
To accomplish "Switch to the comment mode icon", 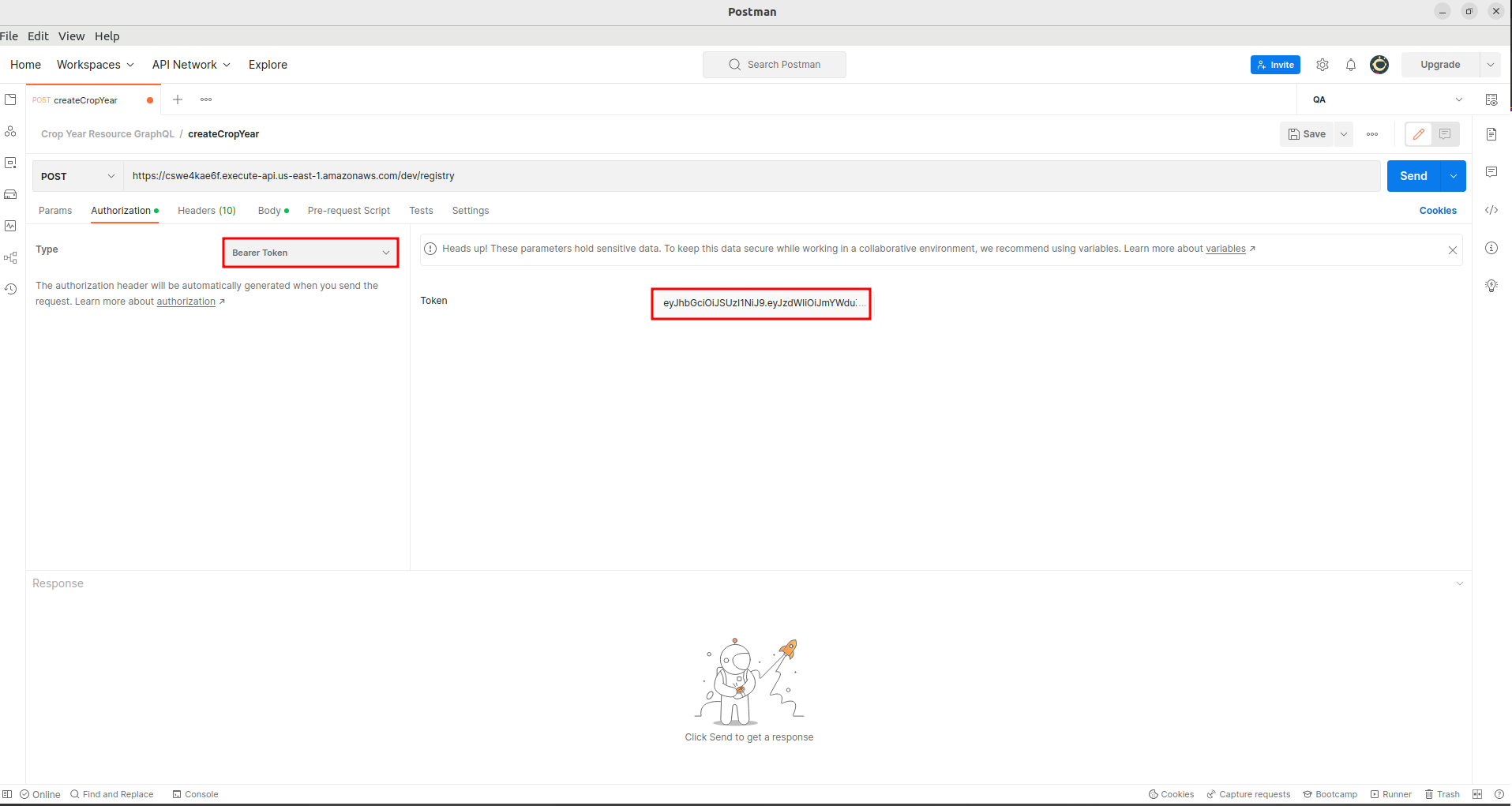I will tap(1445, 134).
